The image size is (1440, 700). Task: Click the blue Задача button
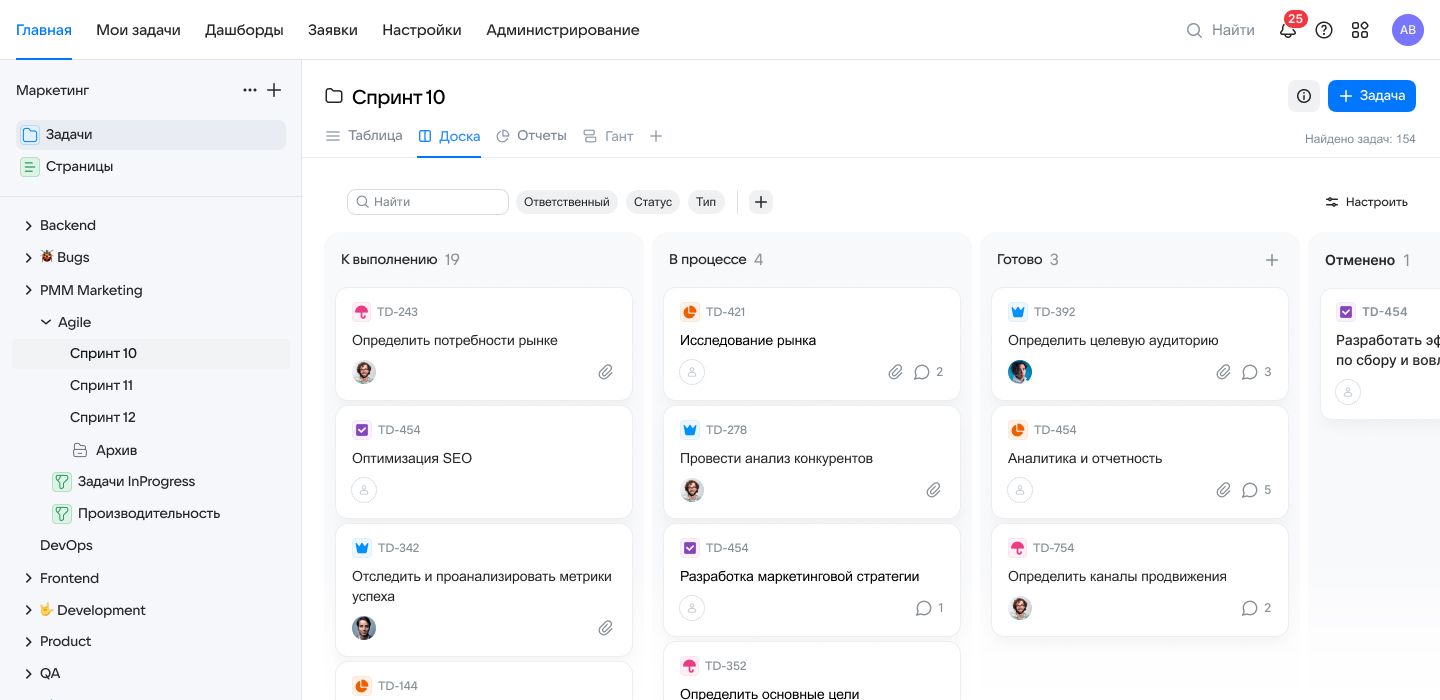[1371, 96]
